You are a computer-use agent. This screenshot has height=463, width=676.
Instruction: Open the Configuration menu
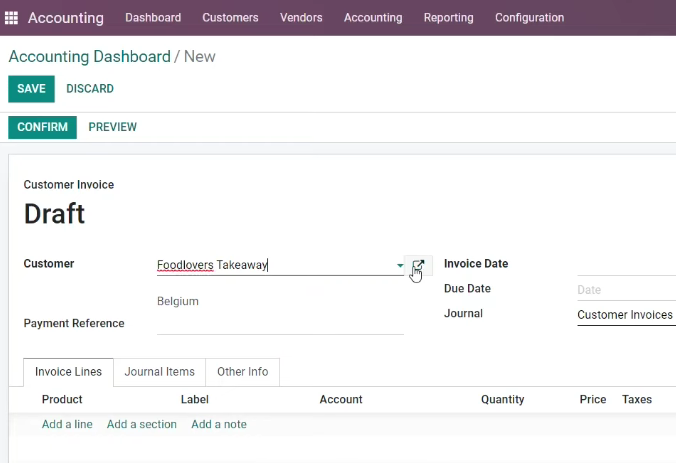pos(529,18)
